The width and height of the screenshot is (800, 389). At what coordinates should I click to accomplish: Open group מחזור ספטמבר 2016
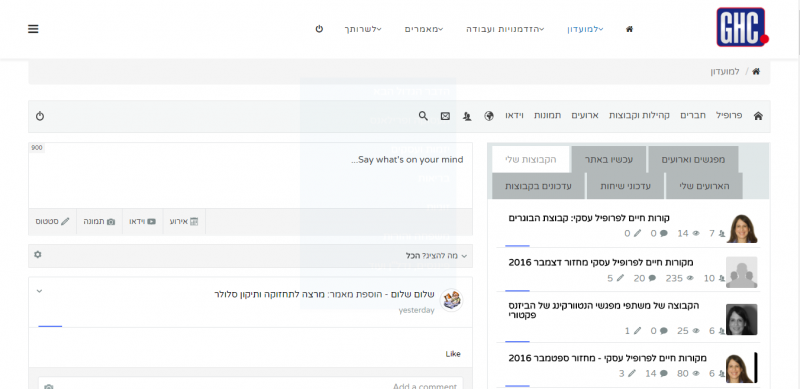(608, 358)
